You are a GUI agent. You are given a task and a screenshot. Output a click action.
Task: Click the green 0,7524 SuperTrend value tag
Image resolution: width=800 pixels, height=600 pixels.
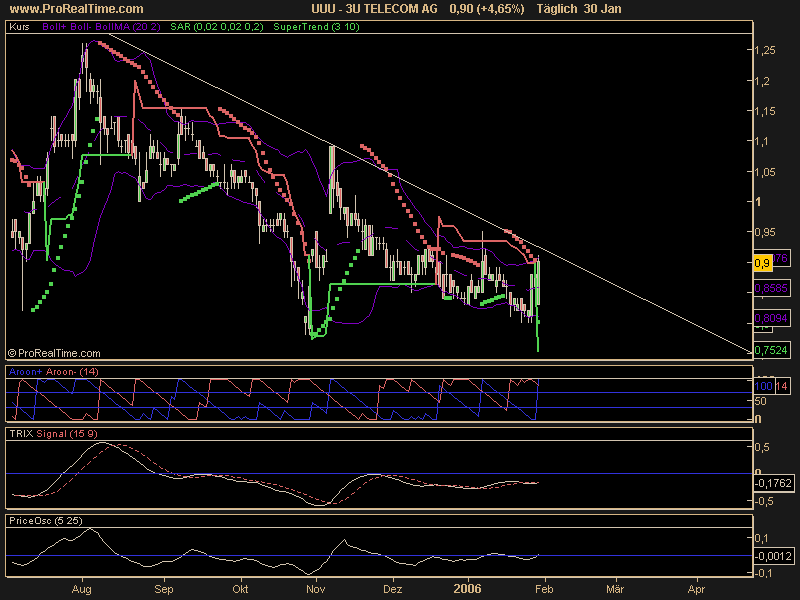(771, 350)
